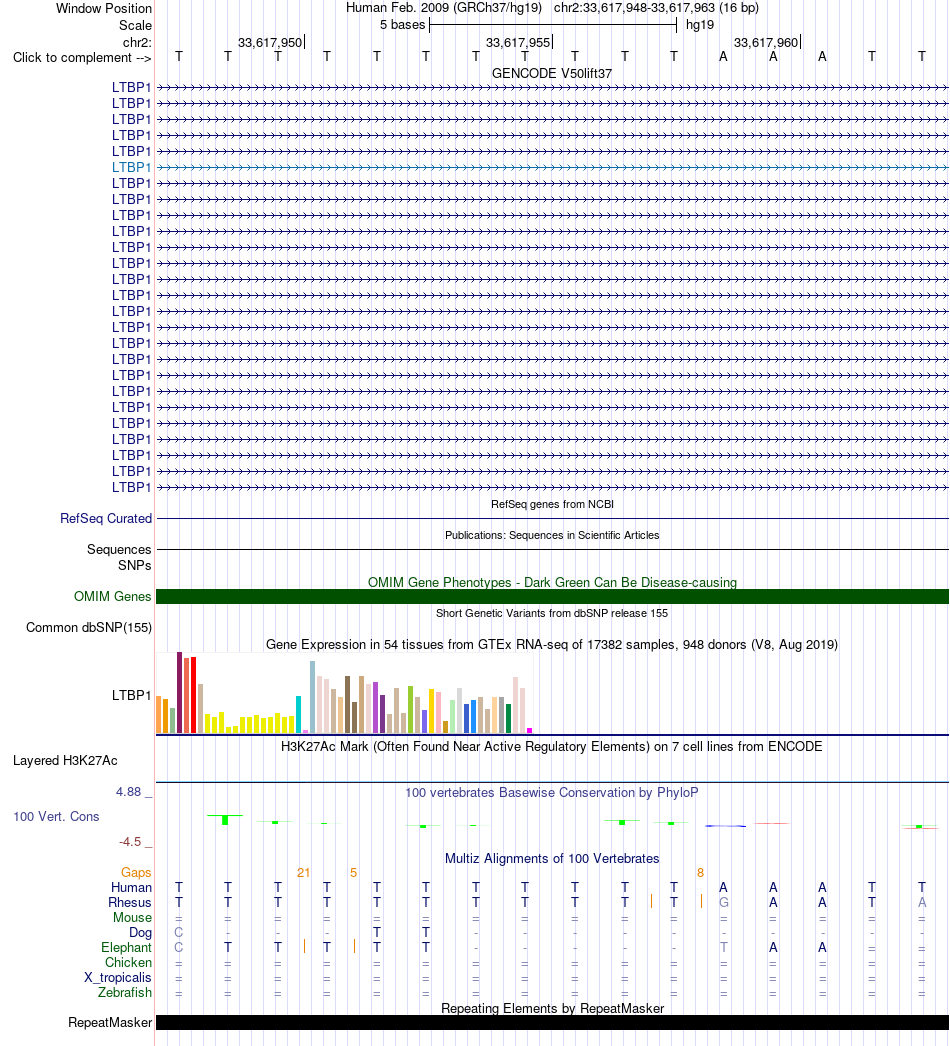
Task: Click the 100 Vert. Cons label
Action: 57,817
